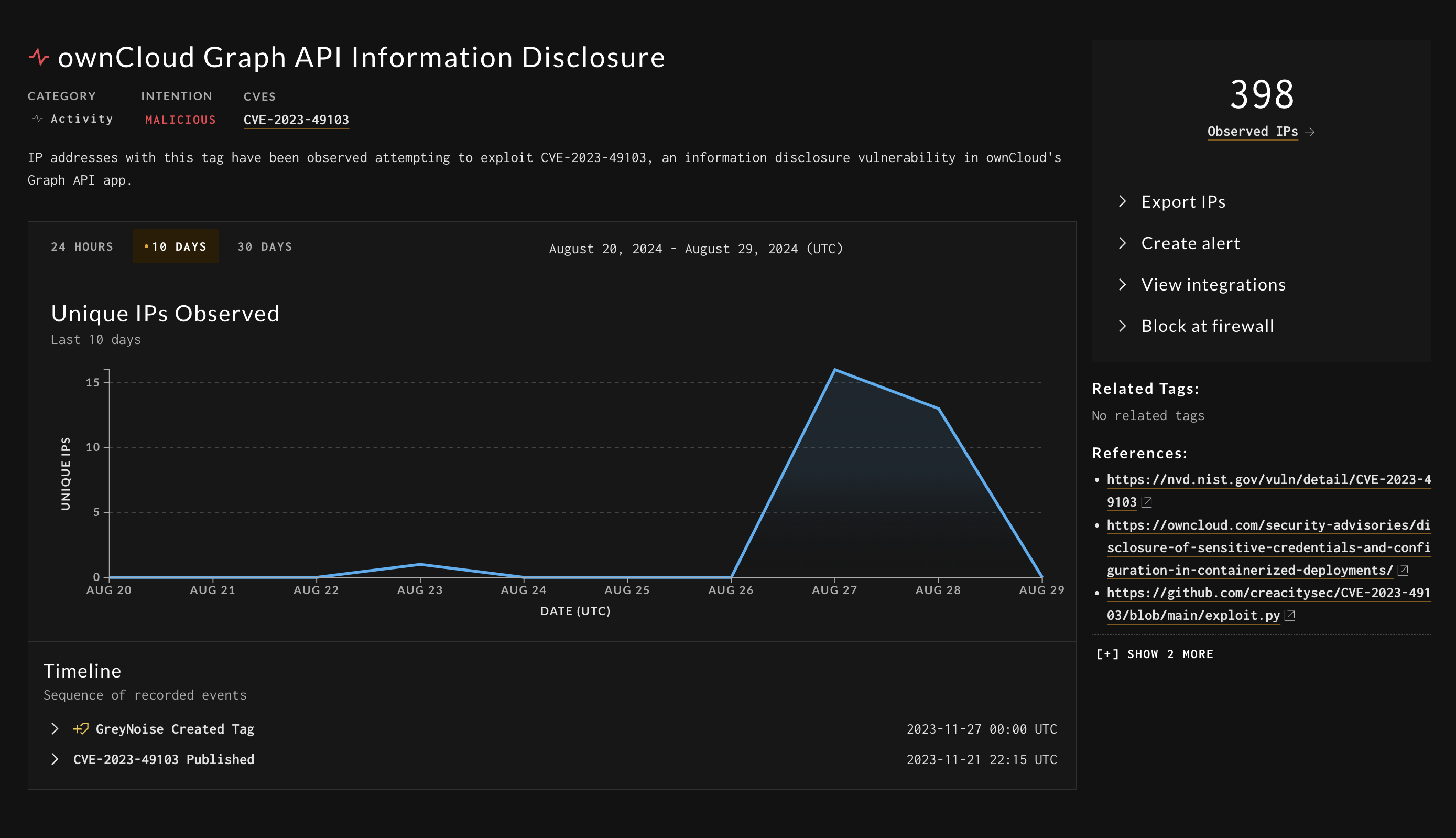Open external link icon for GitHub exploit reference
The height and width of the screenshot is (838, 1456).
(x=1290, y=615)
